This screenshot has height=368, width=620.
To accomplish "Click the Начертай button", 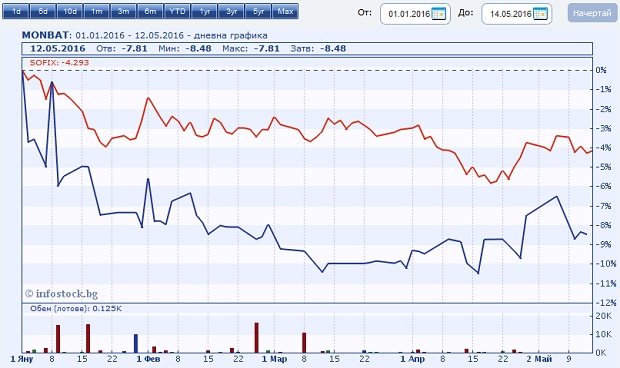I will 592,13.
